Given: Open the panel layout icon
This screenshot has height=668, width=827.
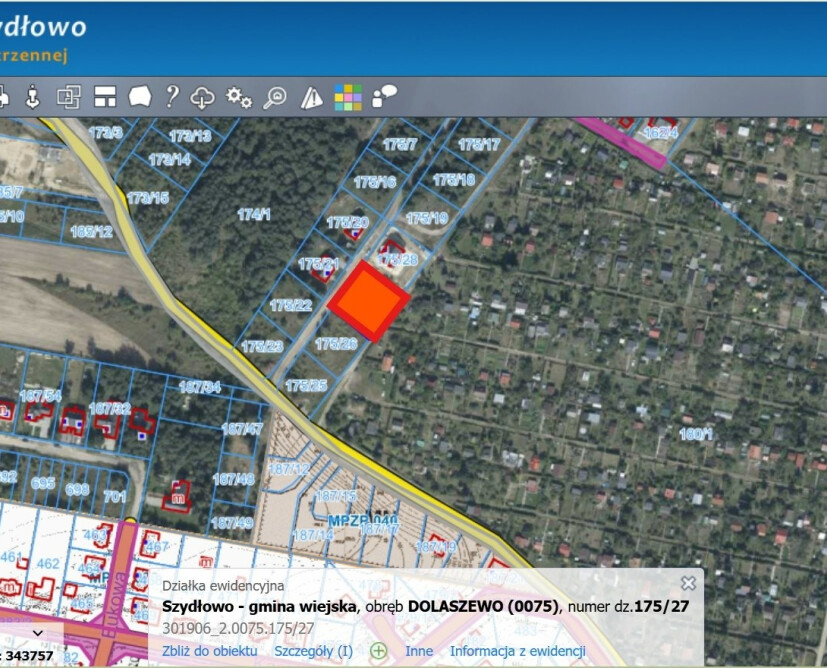Looking at the screenshot, I should click(x=105, y=96).
